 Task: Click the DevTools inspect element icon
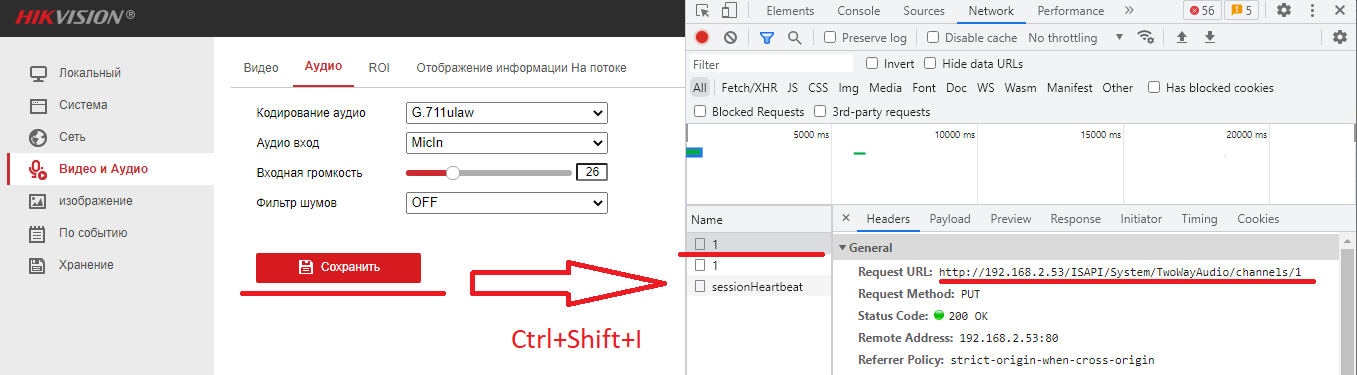(x=702, y=11)
